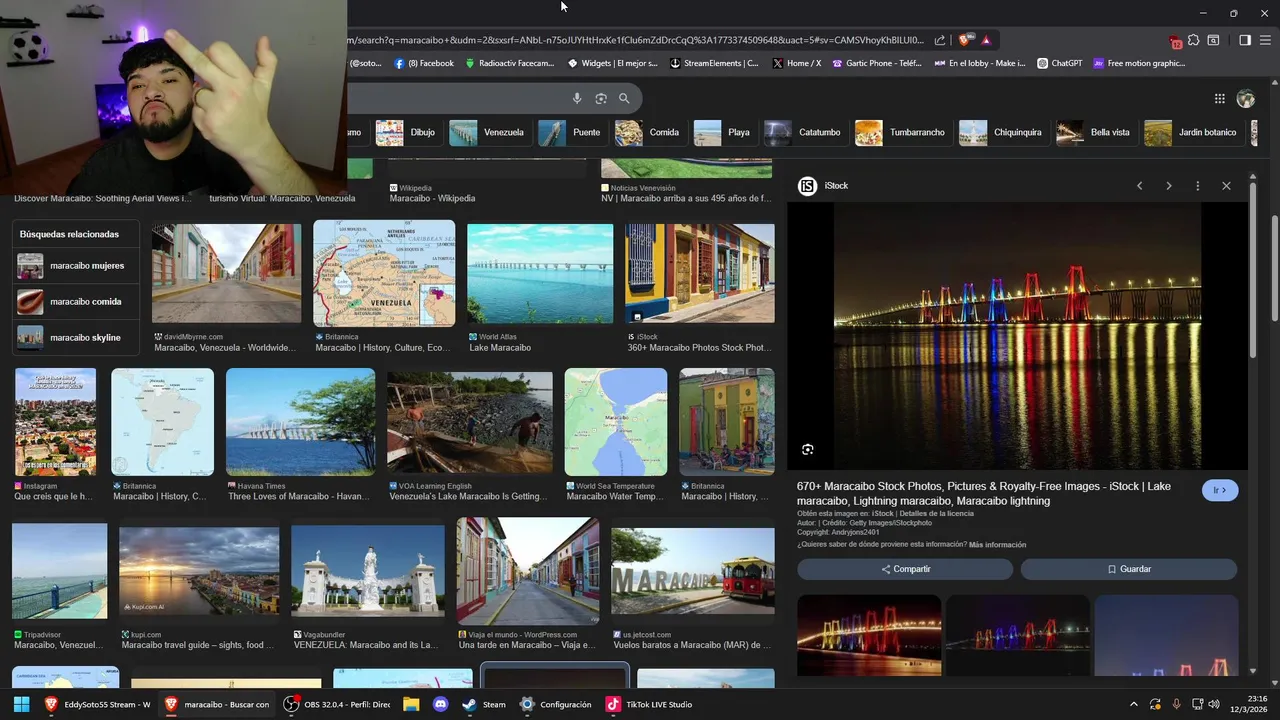Screen dimensions: 1280x720
Task: Select the Puente filter chip
Action: pos(570,132)
